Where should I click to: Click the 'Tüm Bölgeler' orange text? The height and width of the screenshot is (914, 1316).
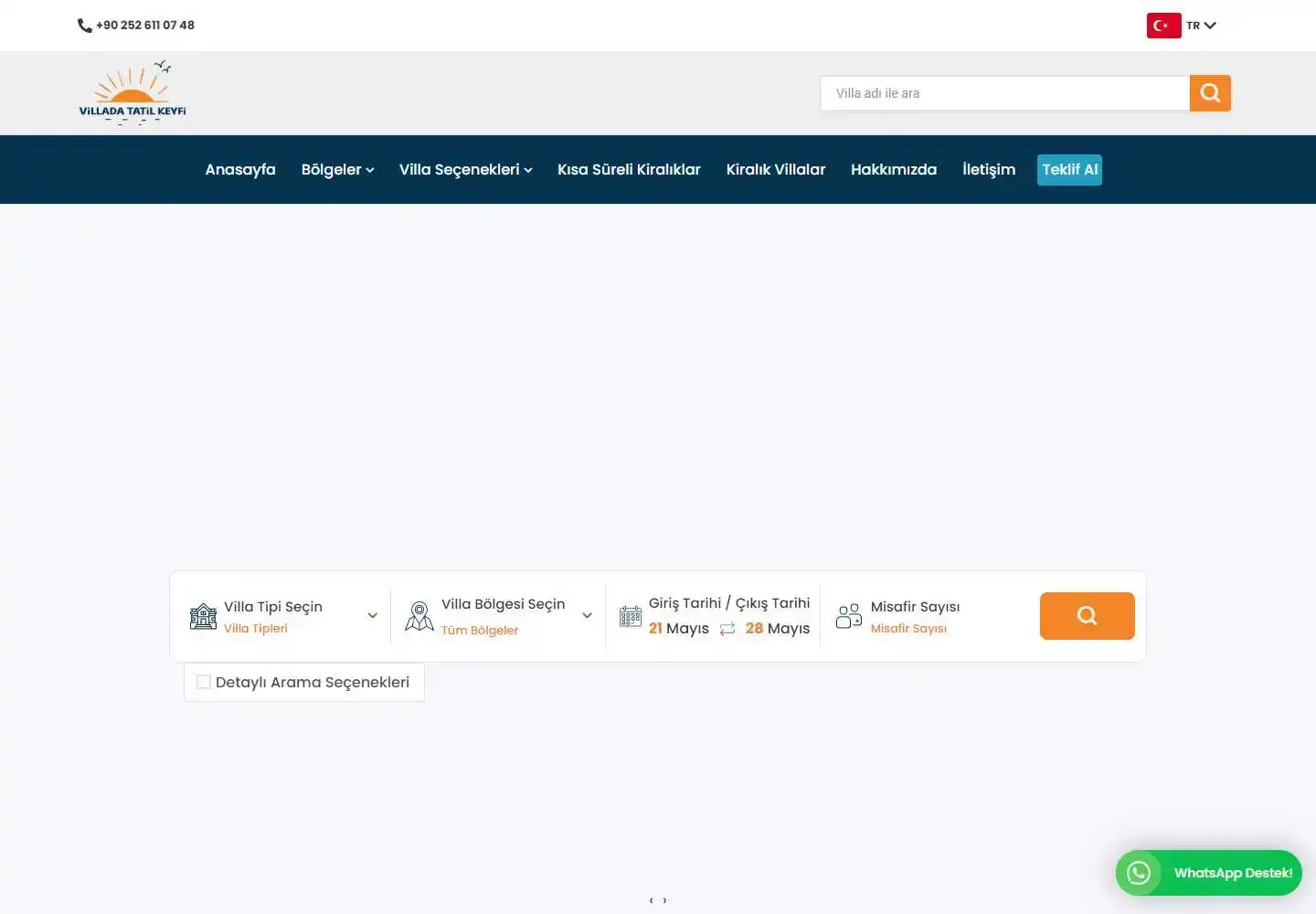480,630
